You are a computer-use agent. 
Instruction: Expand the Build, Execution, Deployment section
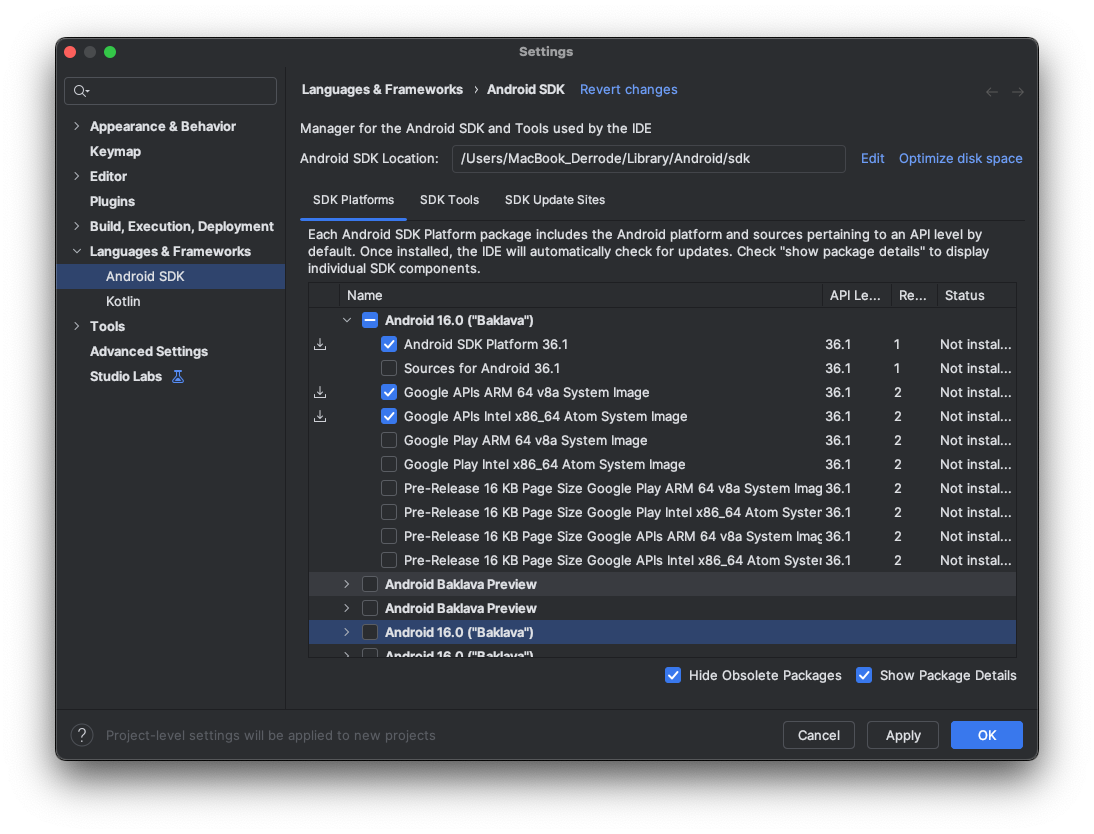pos(77,226)
